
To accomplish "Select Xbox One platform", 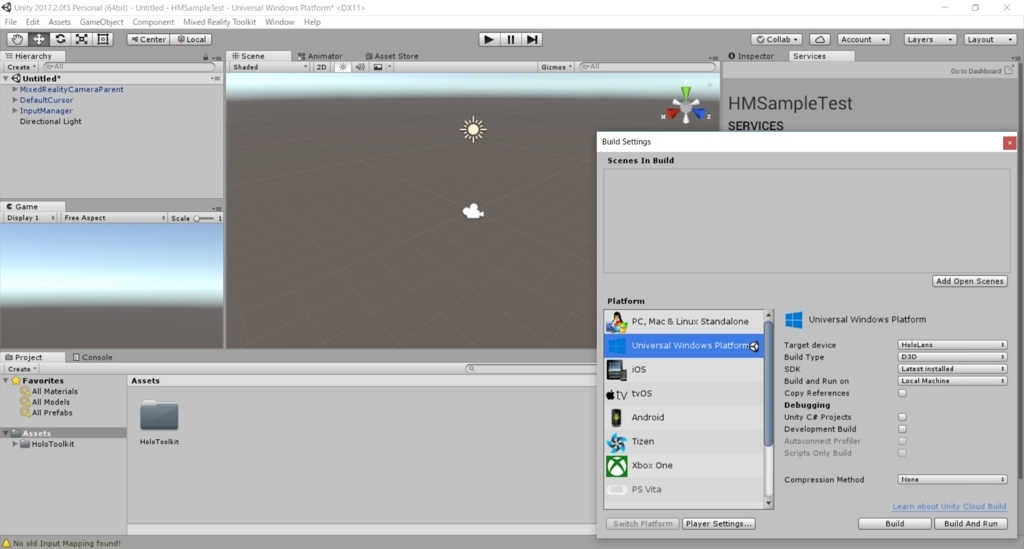I will click(x=683, y=465).
